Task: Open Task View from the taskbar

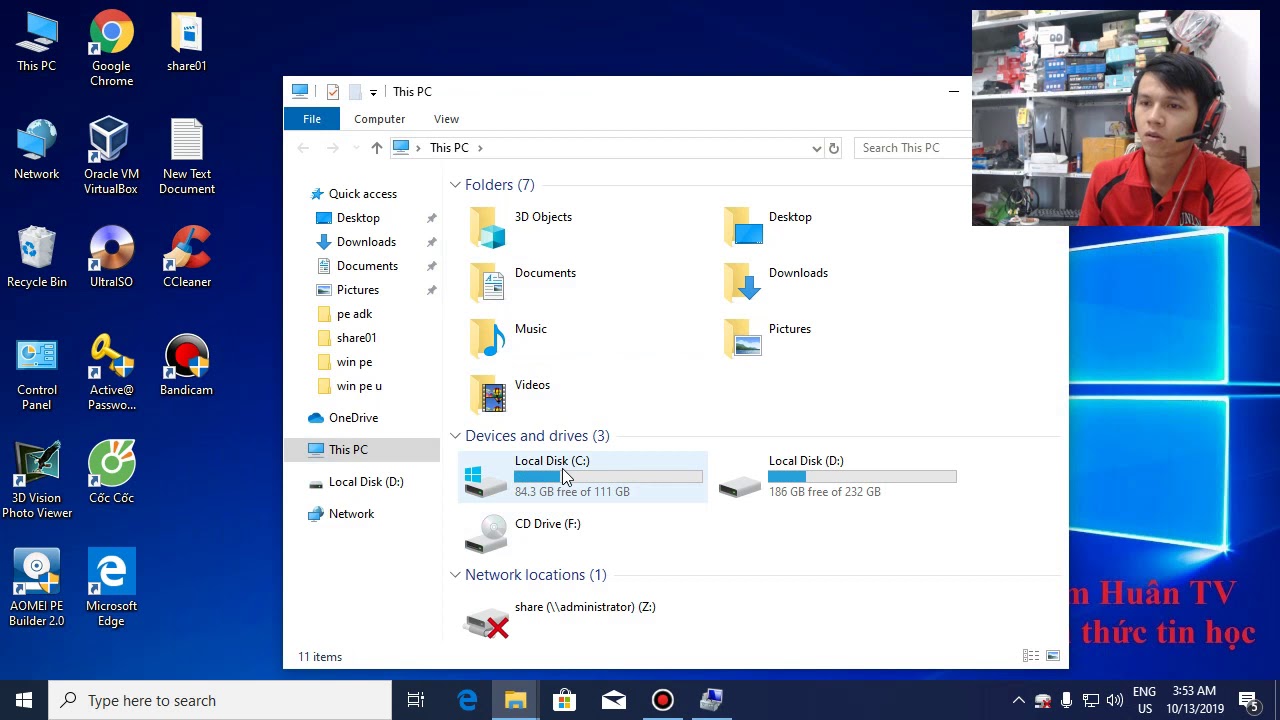Action: [x=416, y=700]
